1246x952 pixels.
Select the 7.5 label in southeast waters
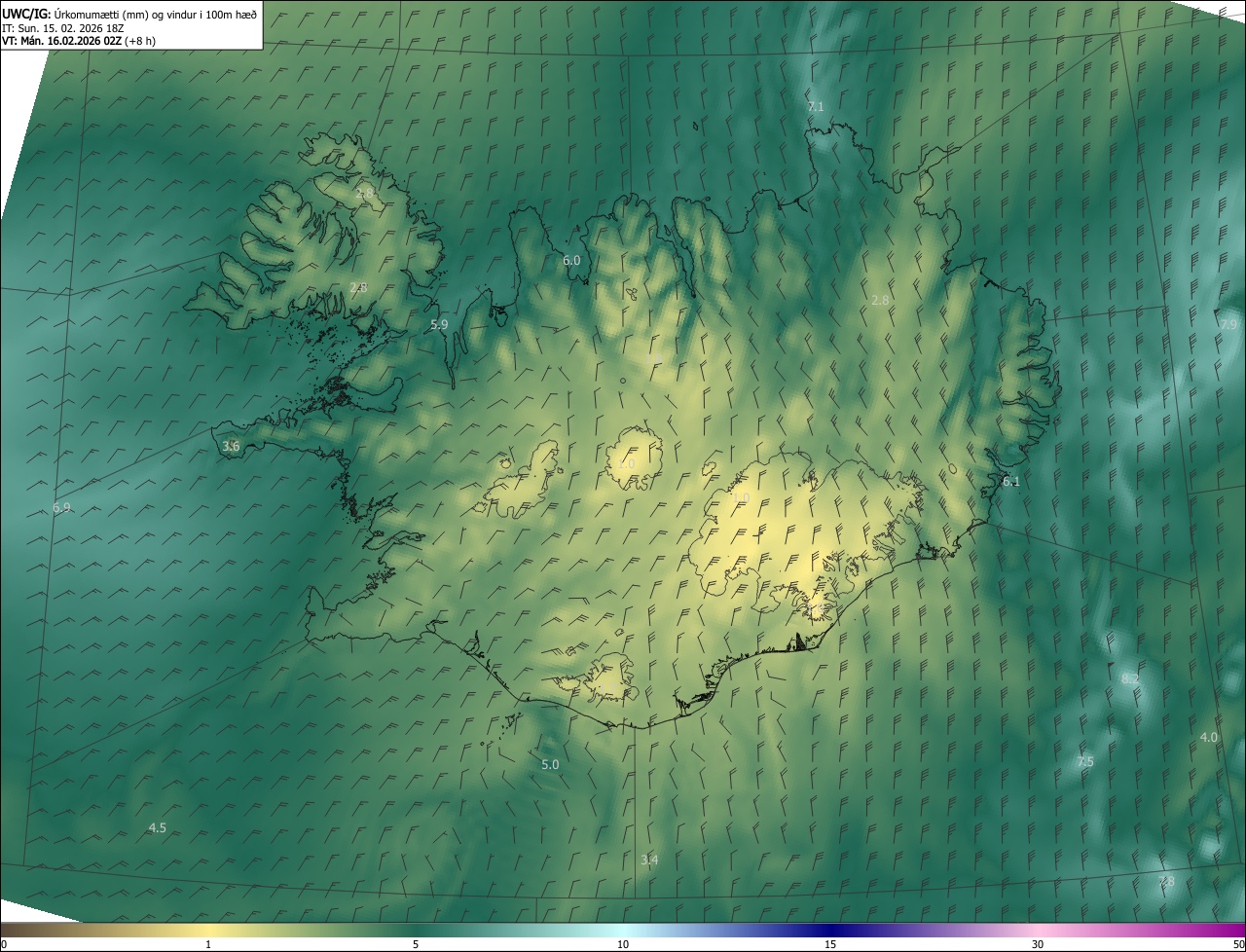pyautogui.click(x=1085, y=761)
